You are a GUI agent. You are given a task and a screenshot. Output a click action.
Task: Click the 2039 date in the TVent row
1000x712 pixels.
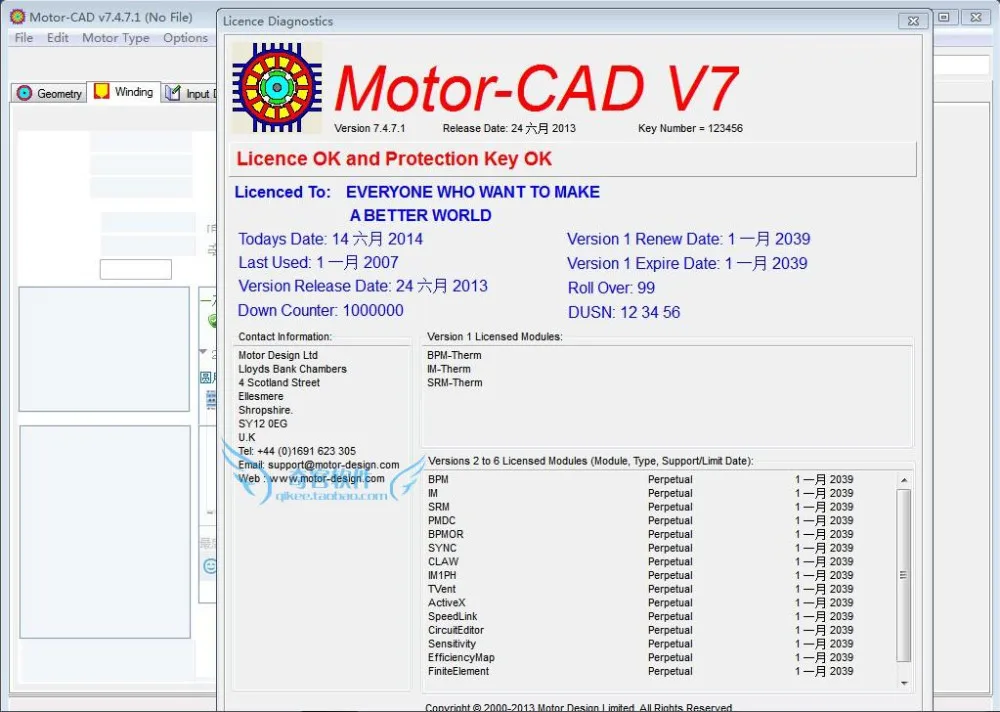coord(824,589)
